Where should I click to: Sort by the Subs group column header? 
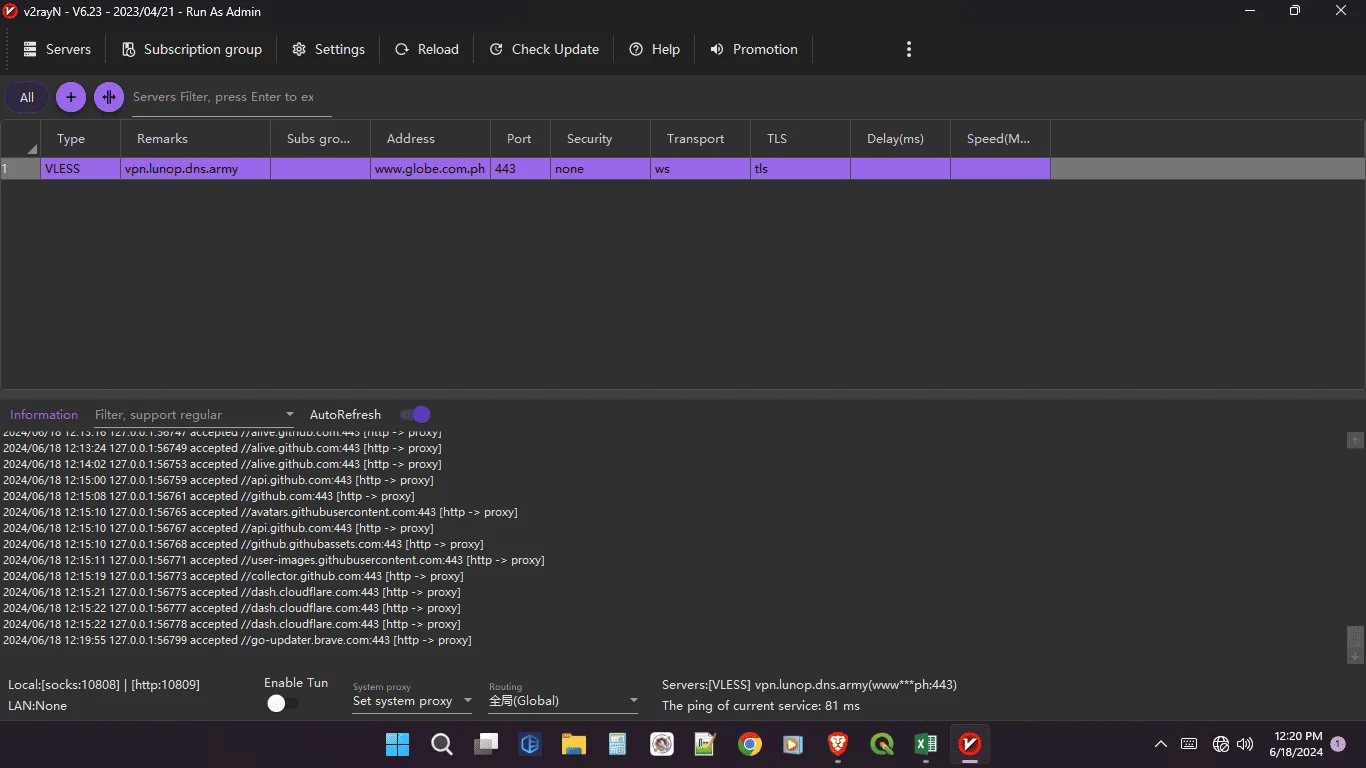pyautogui.click(x=318, y=139)
